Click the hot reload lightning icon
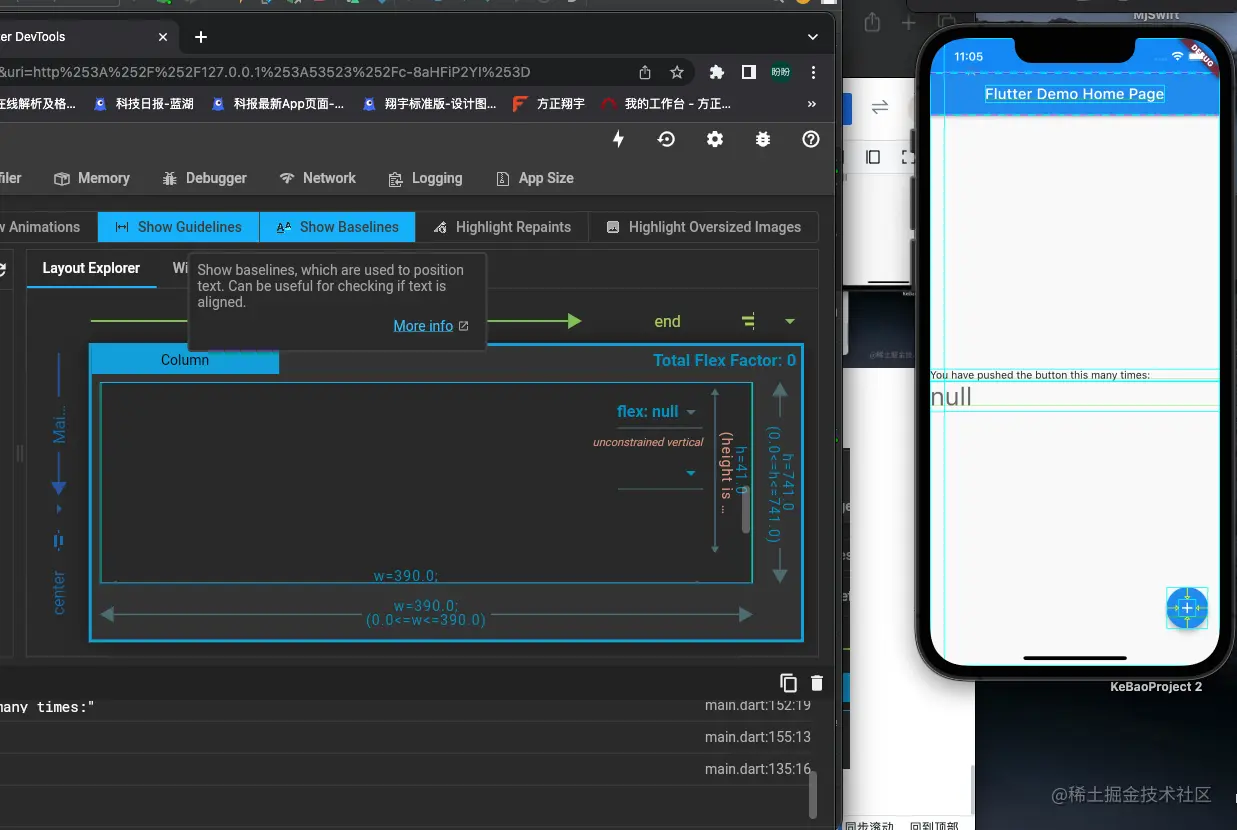The height and width of the screenshot is (830, 1237). point(618,140)
